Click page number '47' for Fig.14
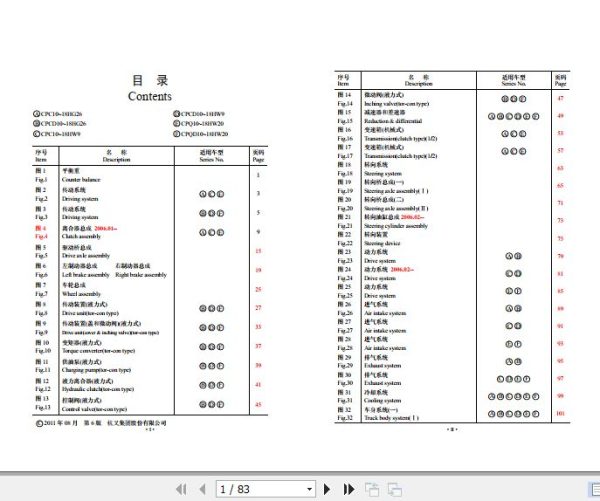 tap(560, 98)
